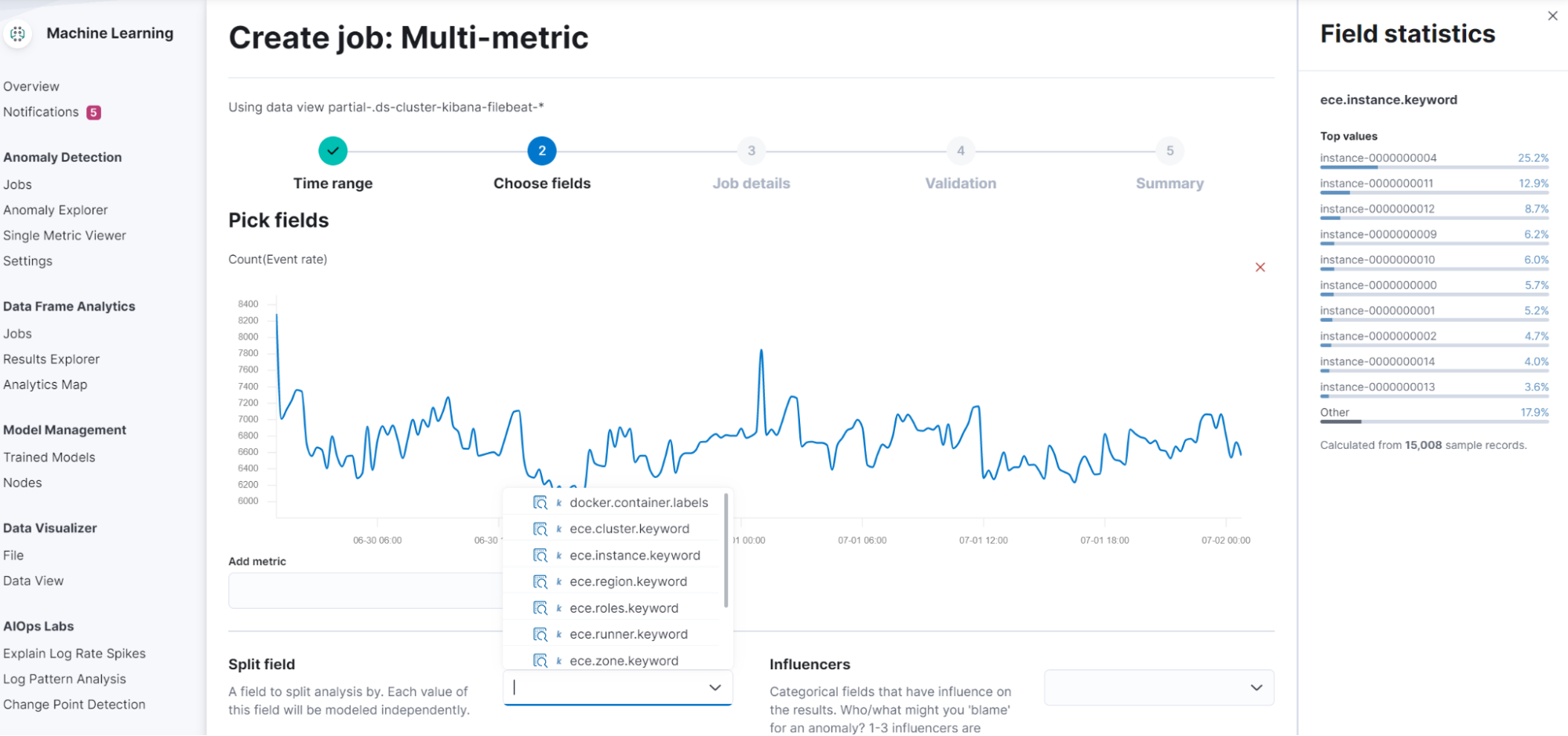The image size is (1568, 736).
Task: Close the Field statistics flyout
Action: click(1552, 16)
